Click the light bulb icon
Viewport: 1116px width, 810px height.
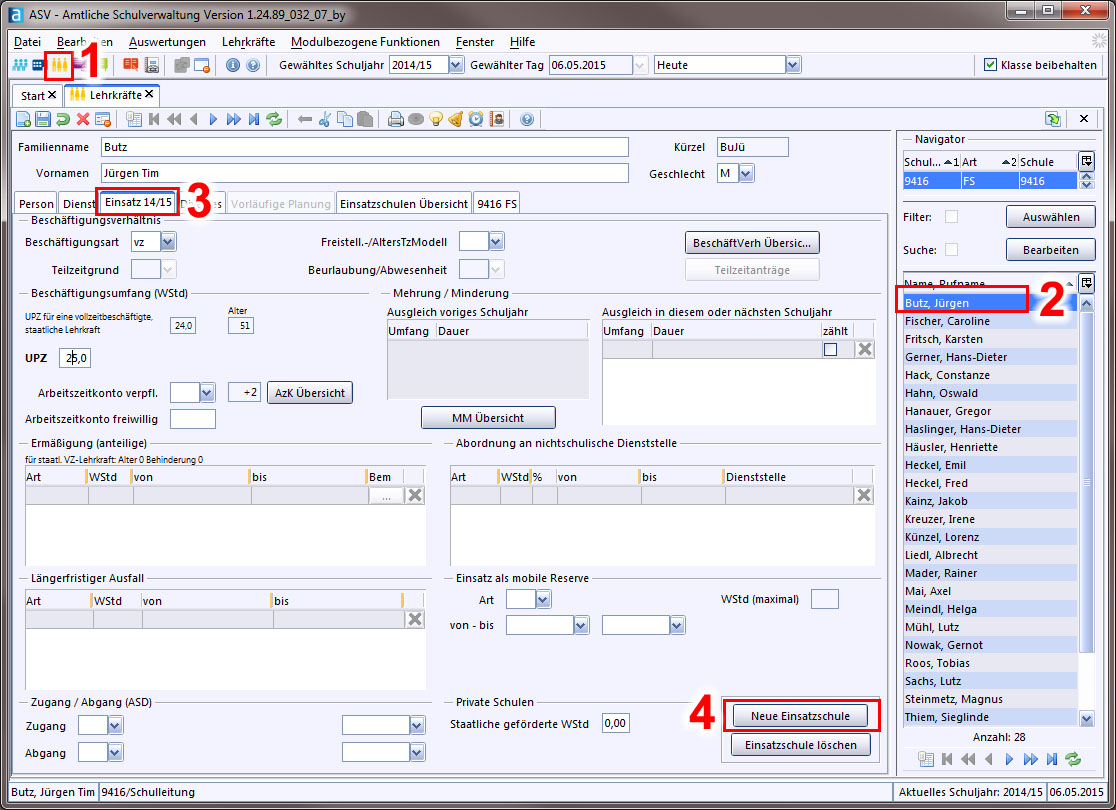coord(436,120)
